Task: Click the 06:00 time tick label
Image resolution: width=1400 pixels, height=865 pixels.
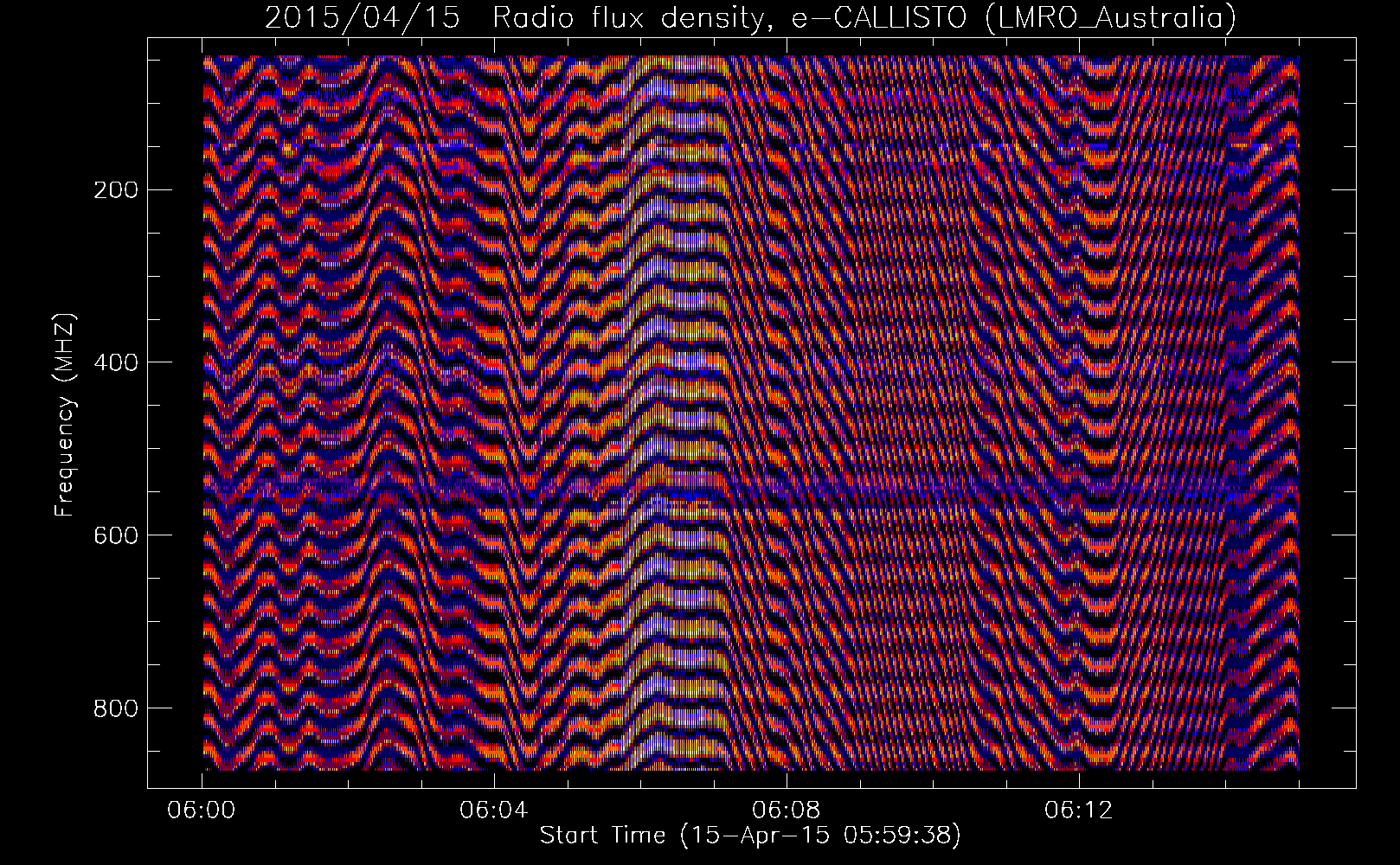Action: tap(201, 811)
